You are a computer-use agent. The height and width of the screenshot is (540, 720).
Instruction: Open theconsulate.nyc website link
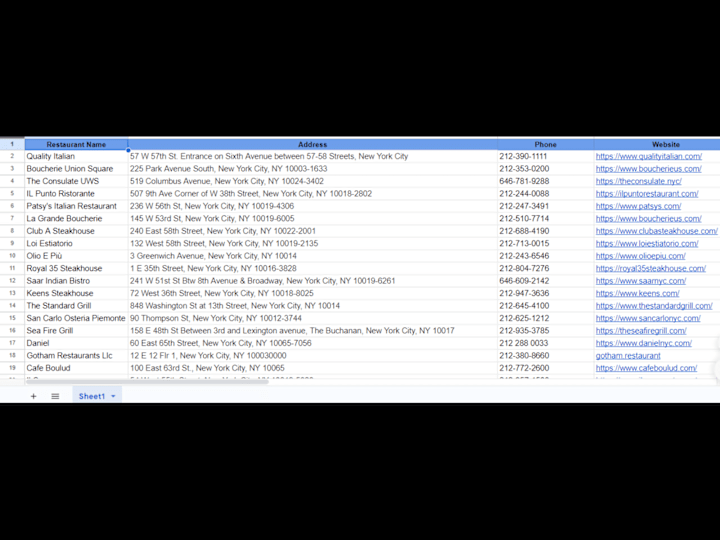point(639,181)
